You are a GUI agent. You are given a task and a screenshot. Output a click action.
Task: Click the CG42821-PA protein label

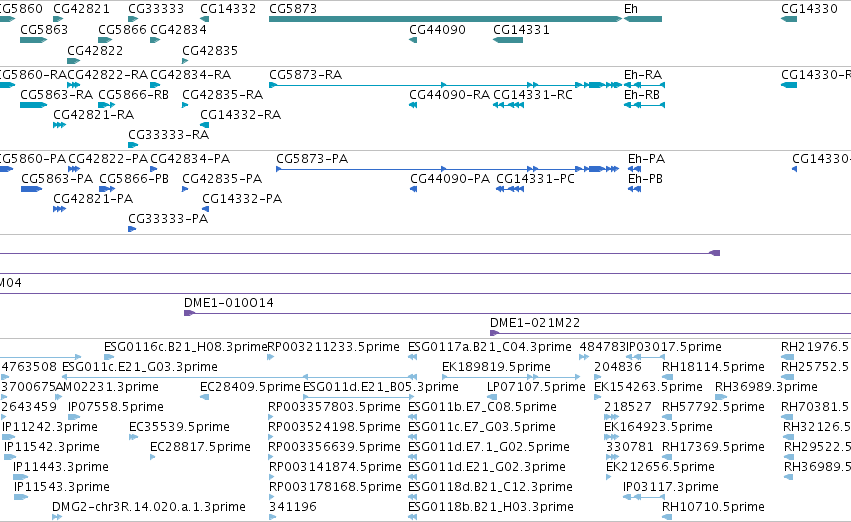point(93,199)
